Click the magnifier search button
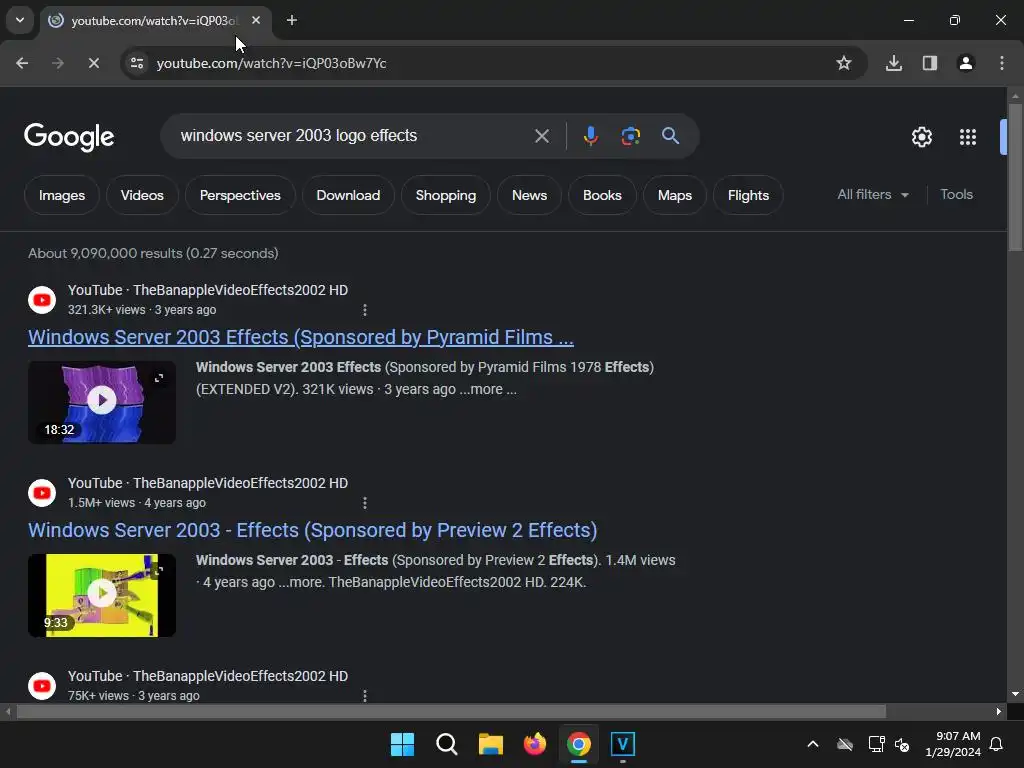Image resolution: width=1024 pixels, height=768 pixels. [670, 136]
